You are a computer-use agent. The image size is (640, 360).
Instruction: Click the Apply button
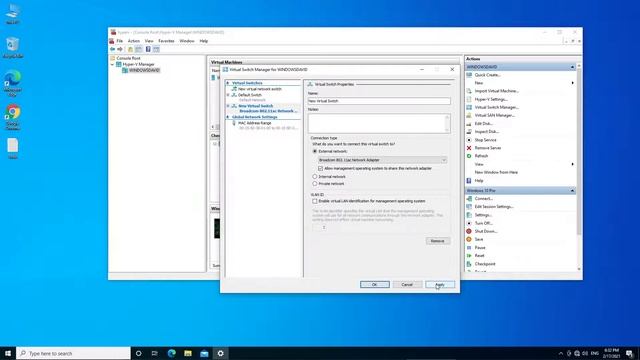pos(440,284)
